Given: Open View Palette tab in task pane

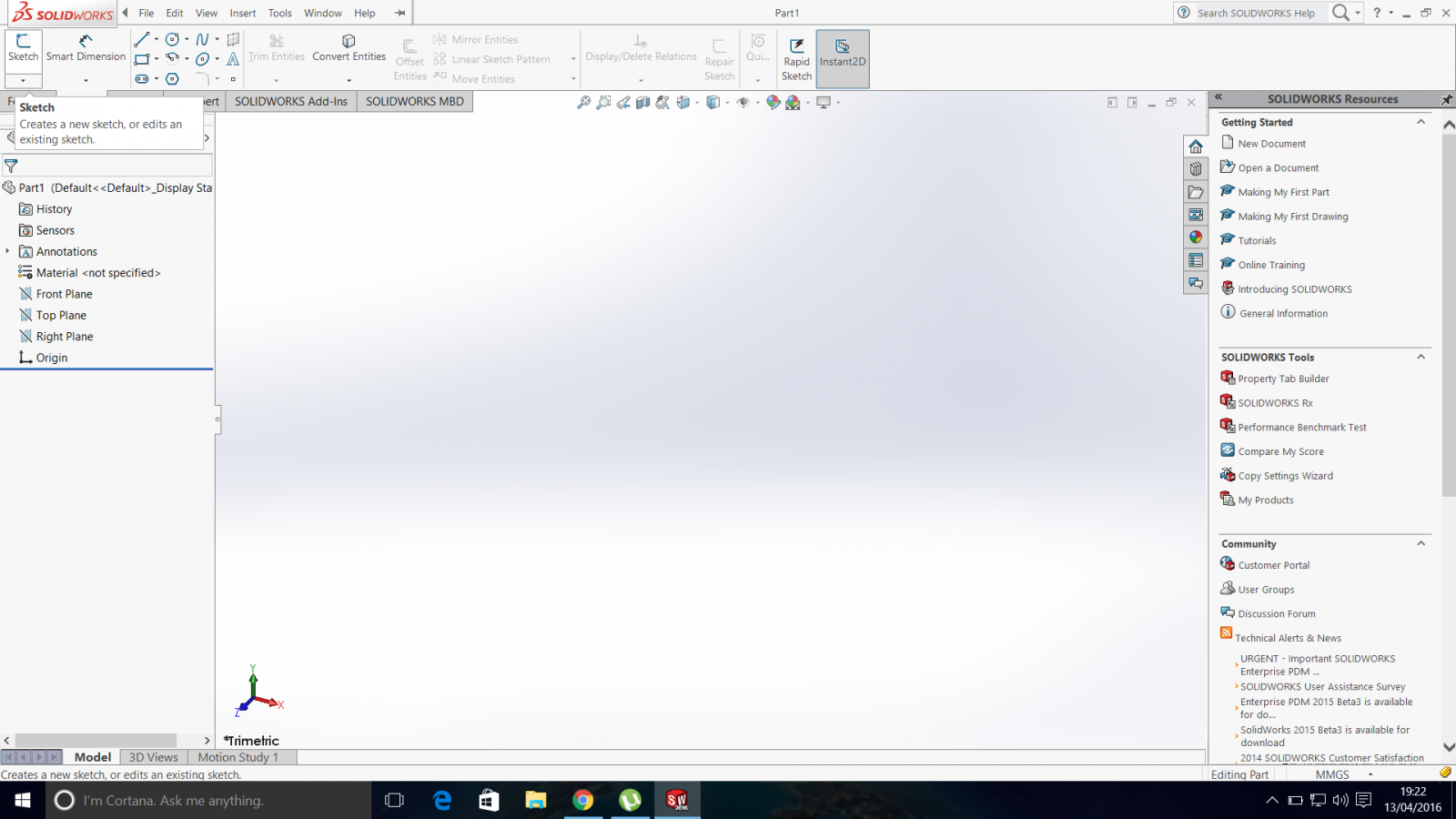Looking at the screenshot, I should (x=1196, y=215).
